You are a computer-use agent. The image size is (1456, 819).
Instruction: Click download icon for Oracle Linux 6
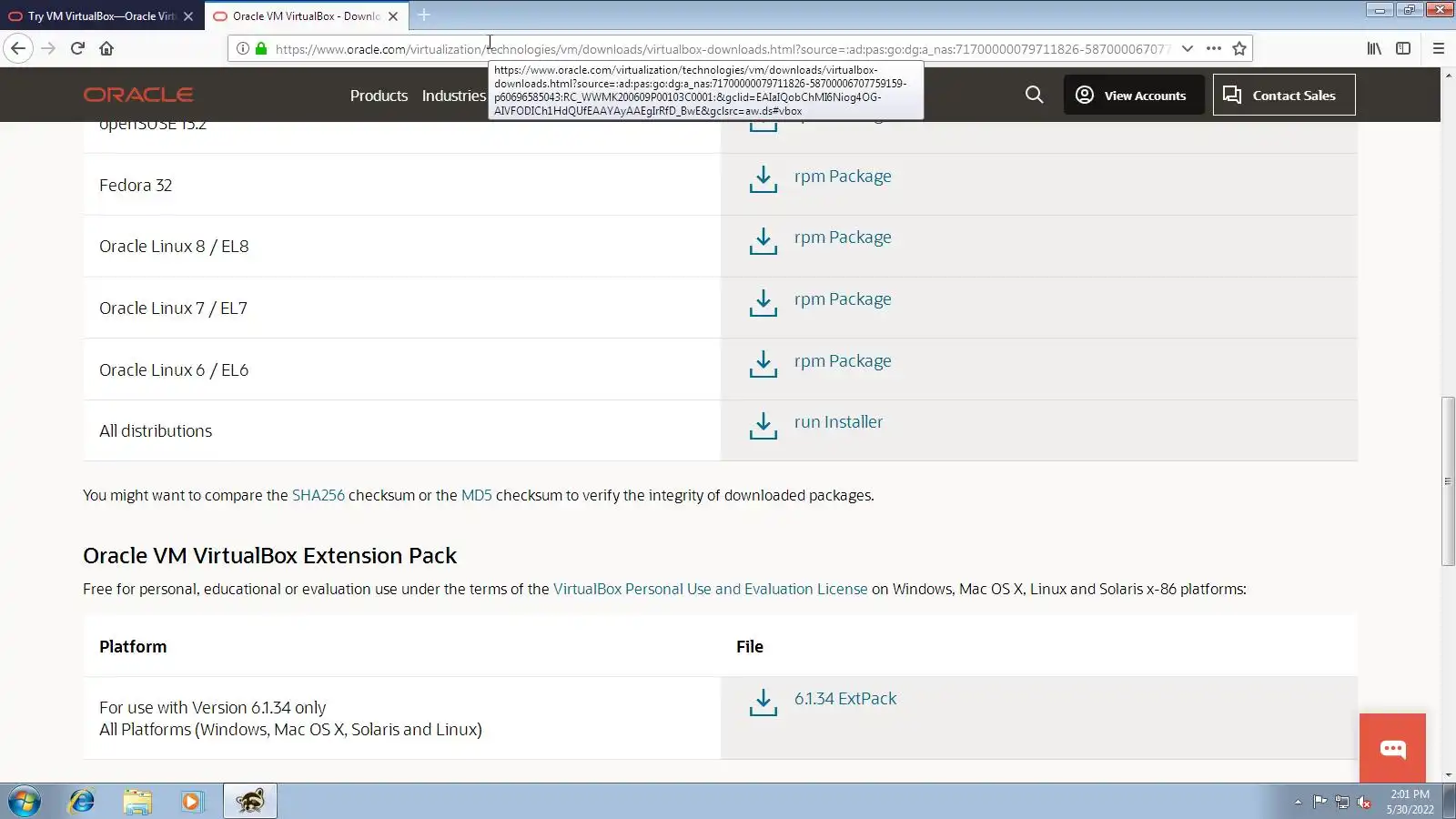point(763,365)
